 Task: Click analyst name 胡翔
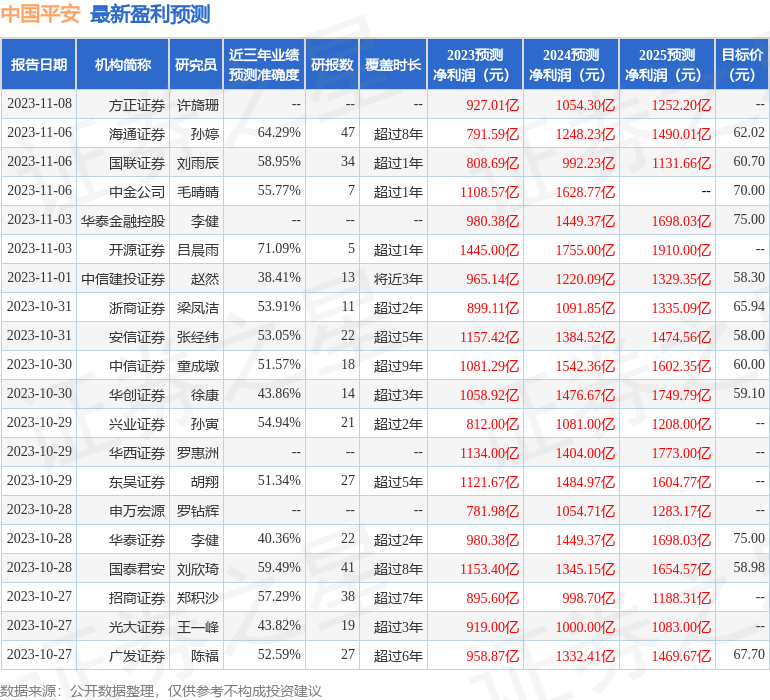point(205,482)
